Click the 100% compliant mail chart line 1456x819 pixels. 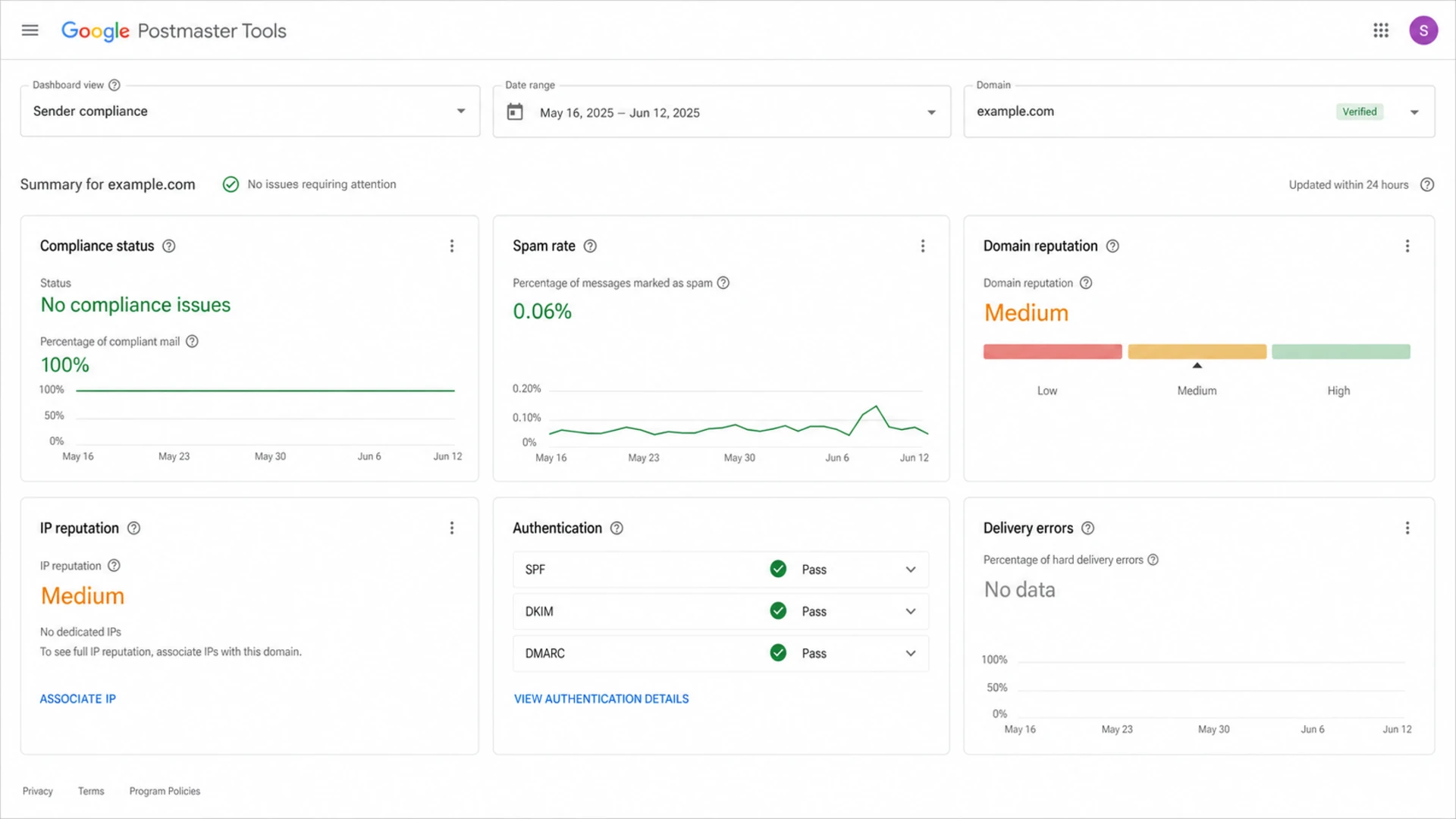[x=265, y=391]
